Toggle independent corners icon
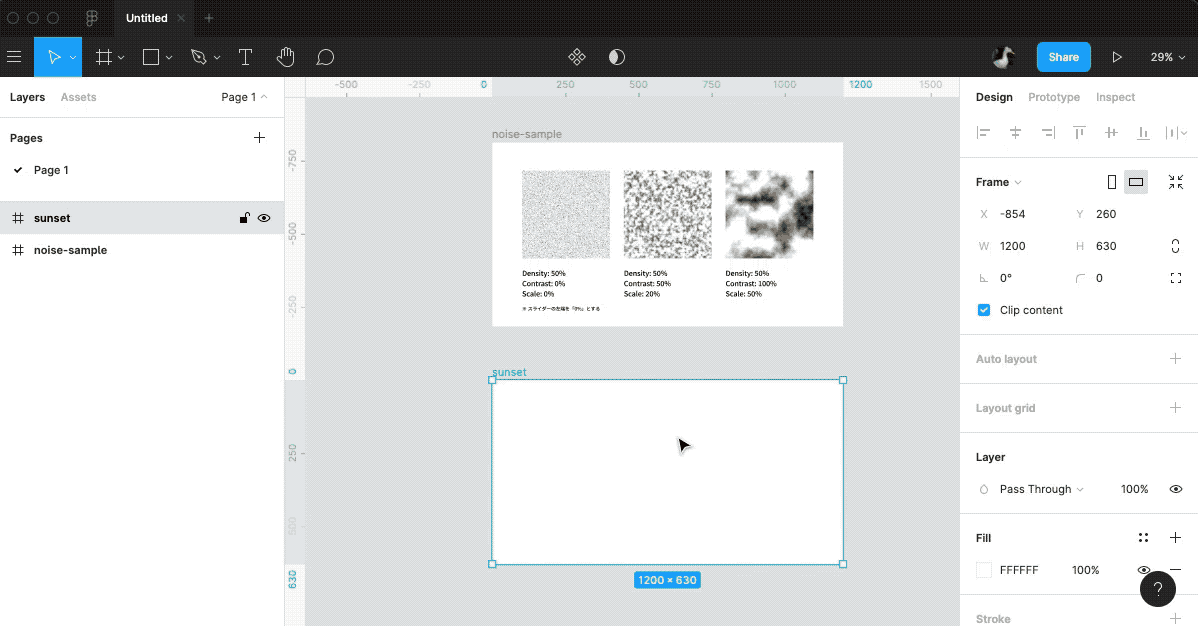This screenshot has width=1198, height=626. [1176, 278]
